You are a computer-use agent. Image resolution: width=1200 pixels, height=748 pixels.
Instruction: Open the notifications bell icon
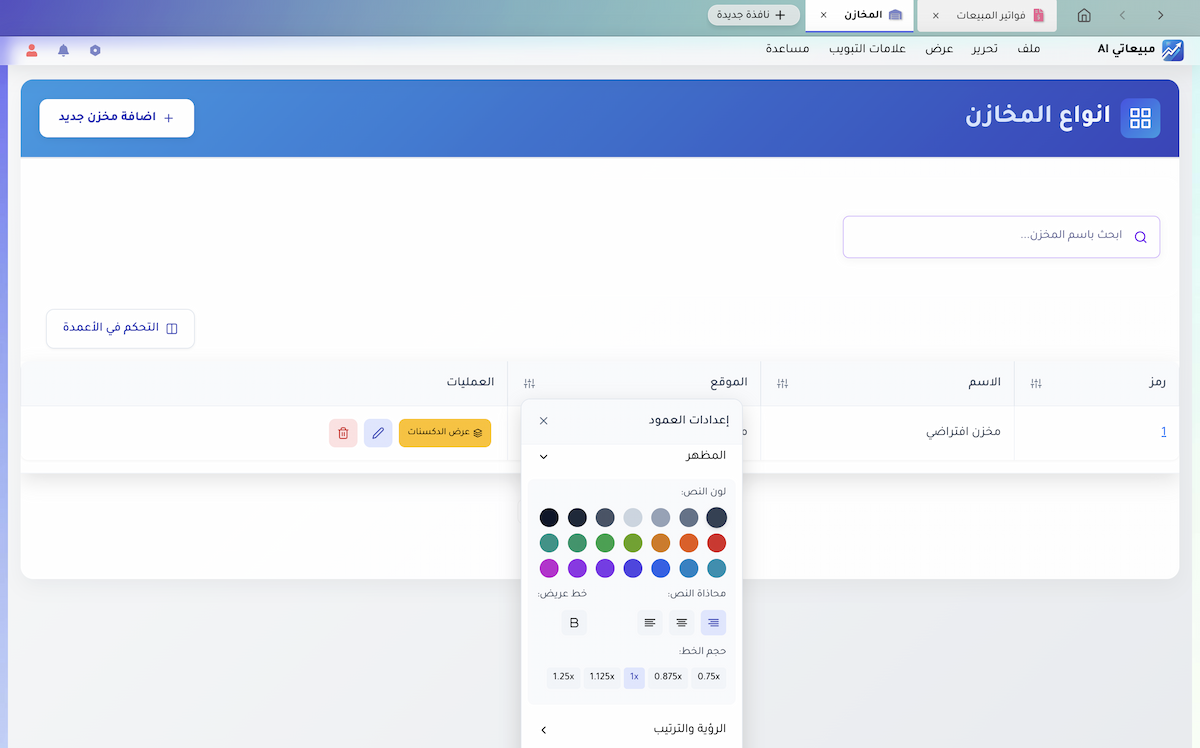click(x=64, y=50)
